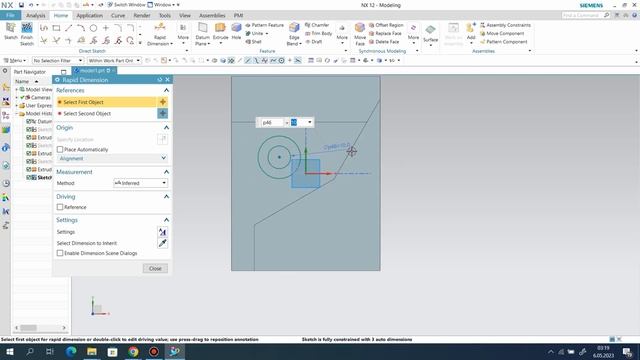
Task: Click the Settings icon in dialog Settings row
Action: (162, 232)
